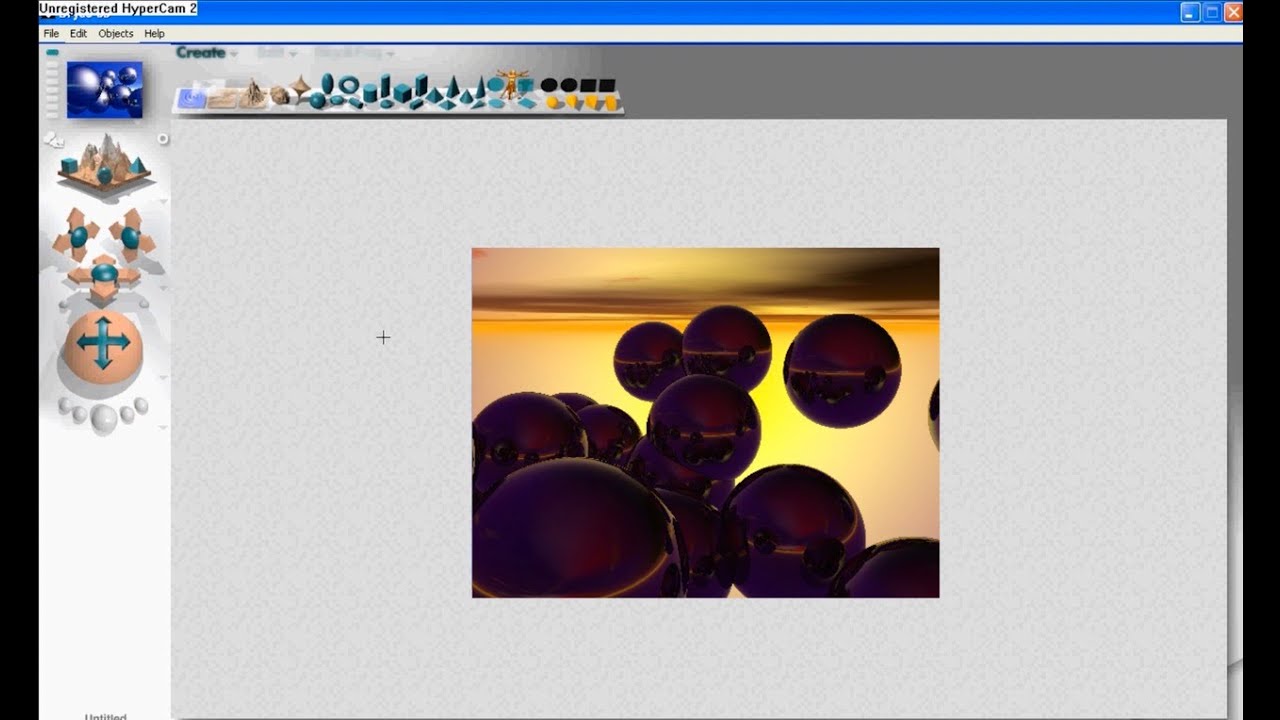
Task: Click the left camera cross control
Action: tap(79, 235)
